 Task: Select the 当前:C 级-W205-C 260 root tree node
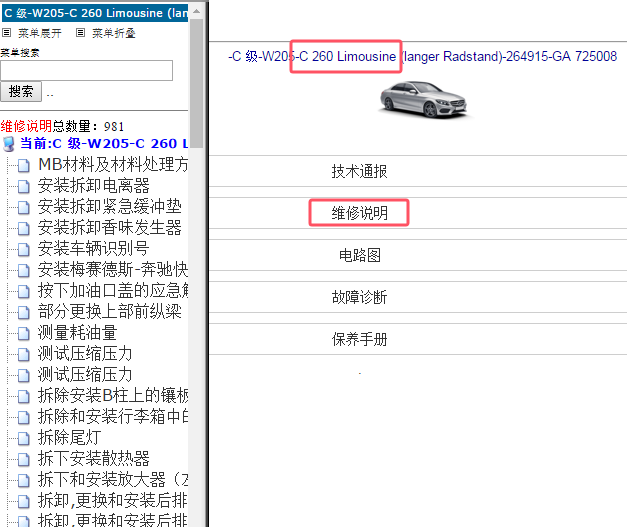(x=104, y=143)
